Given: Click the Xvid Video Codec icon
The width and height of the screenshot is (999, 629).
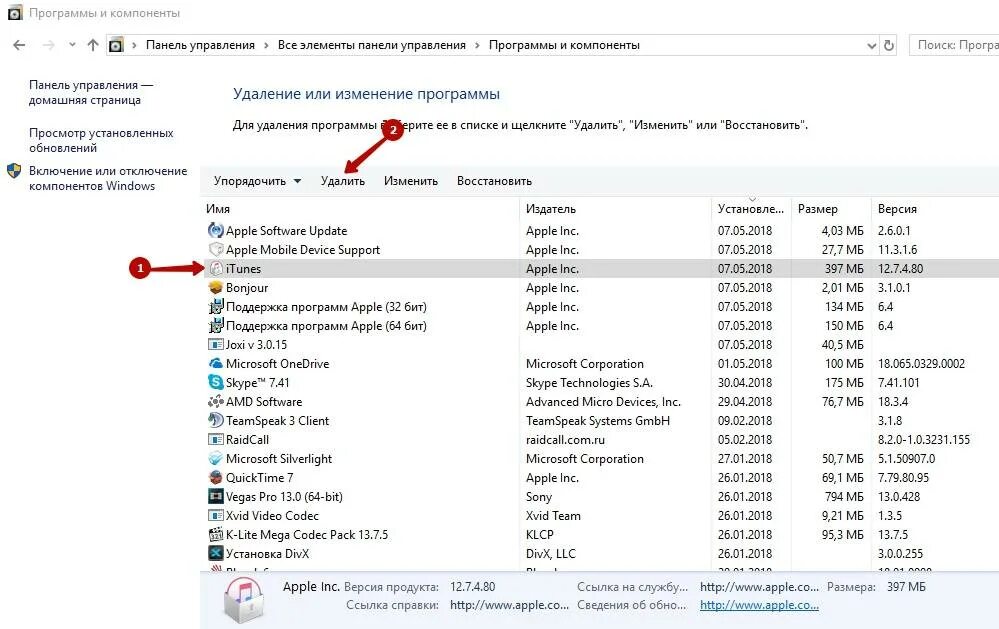Looking at the screenshot, I should tap(216, 516).
